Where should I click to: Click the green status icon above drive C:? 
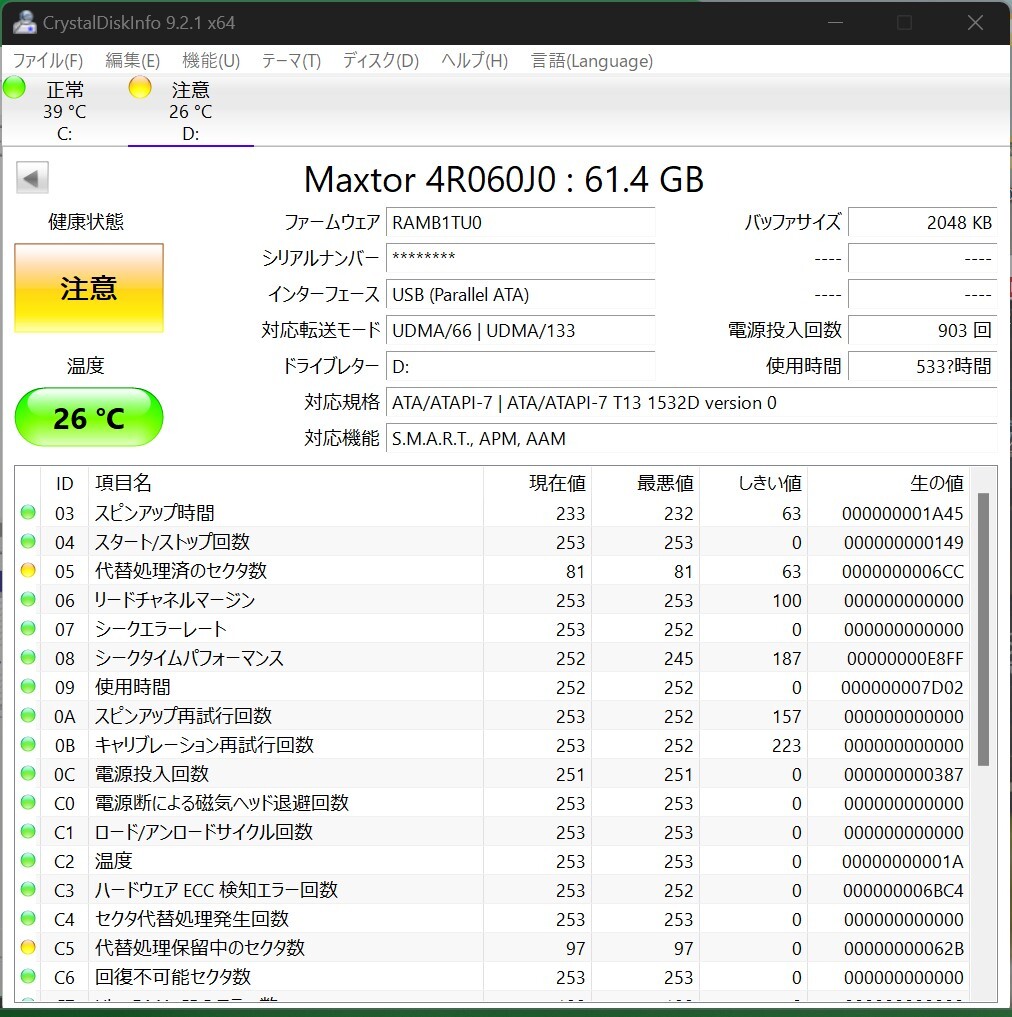click(13, 88)
